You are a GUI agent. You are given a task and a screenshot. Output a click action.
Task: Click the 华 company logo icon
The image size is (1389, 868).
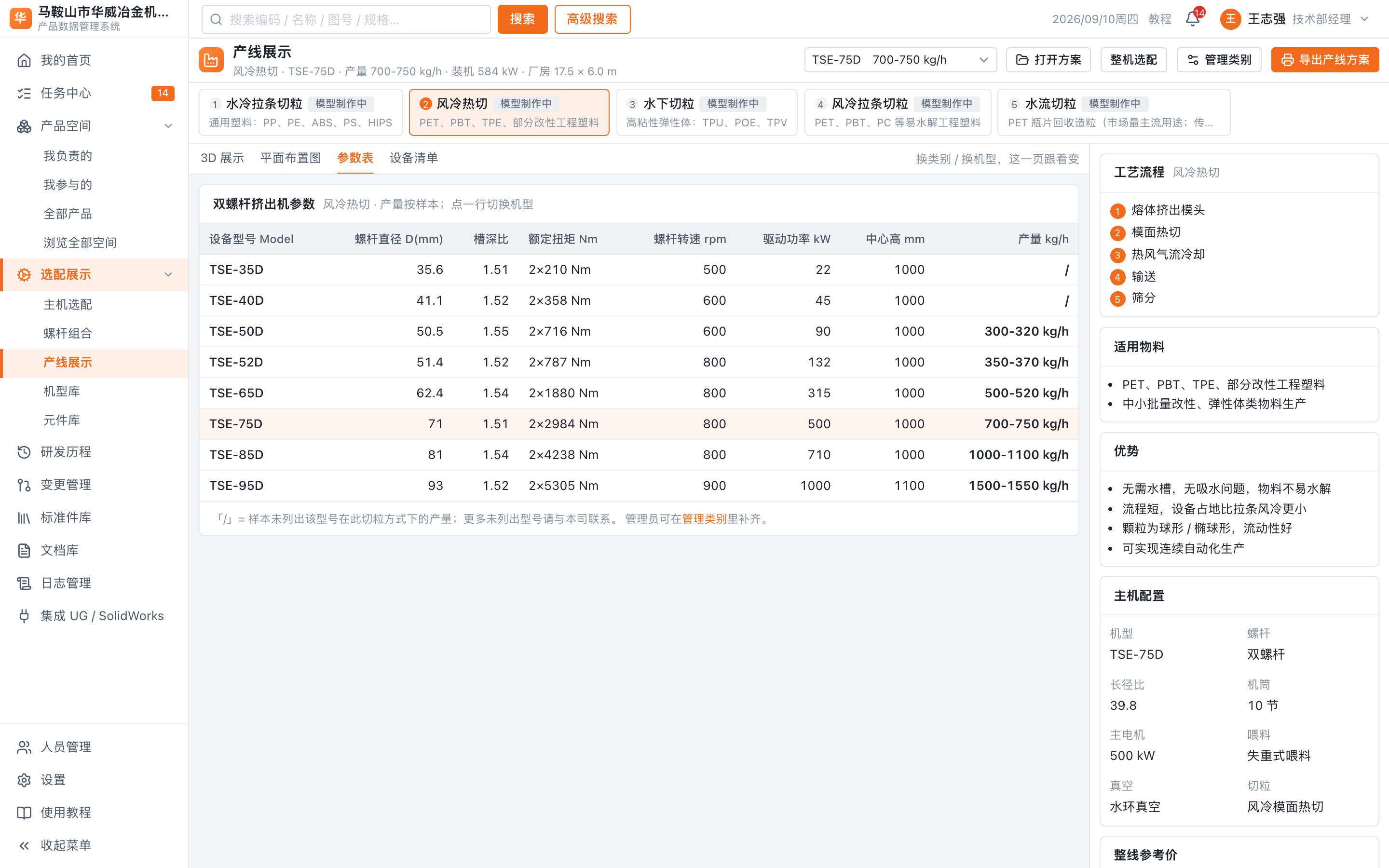pos(21,18)
